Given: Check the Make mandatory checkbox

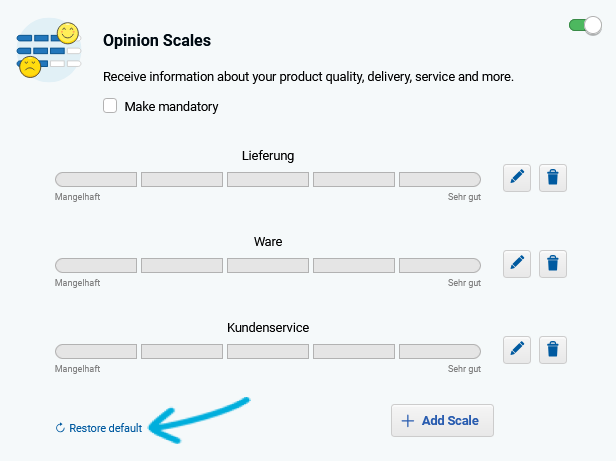Looking at the screenshot, I should coord(110,106).
